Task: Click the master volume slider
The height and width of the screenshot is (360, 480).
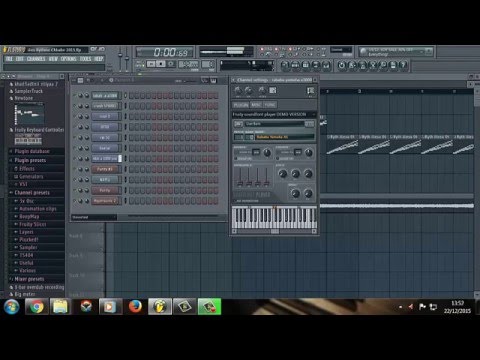Action: [x=120, y=59]
